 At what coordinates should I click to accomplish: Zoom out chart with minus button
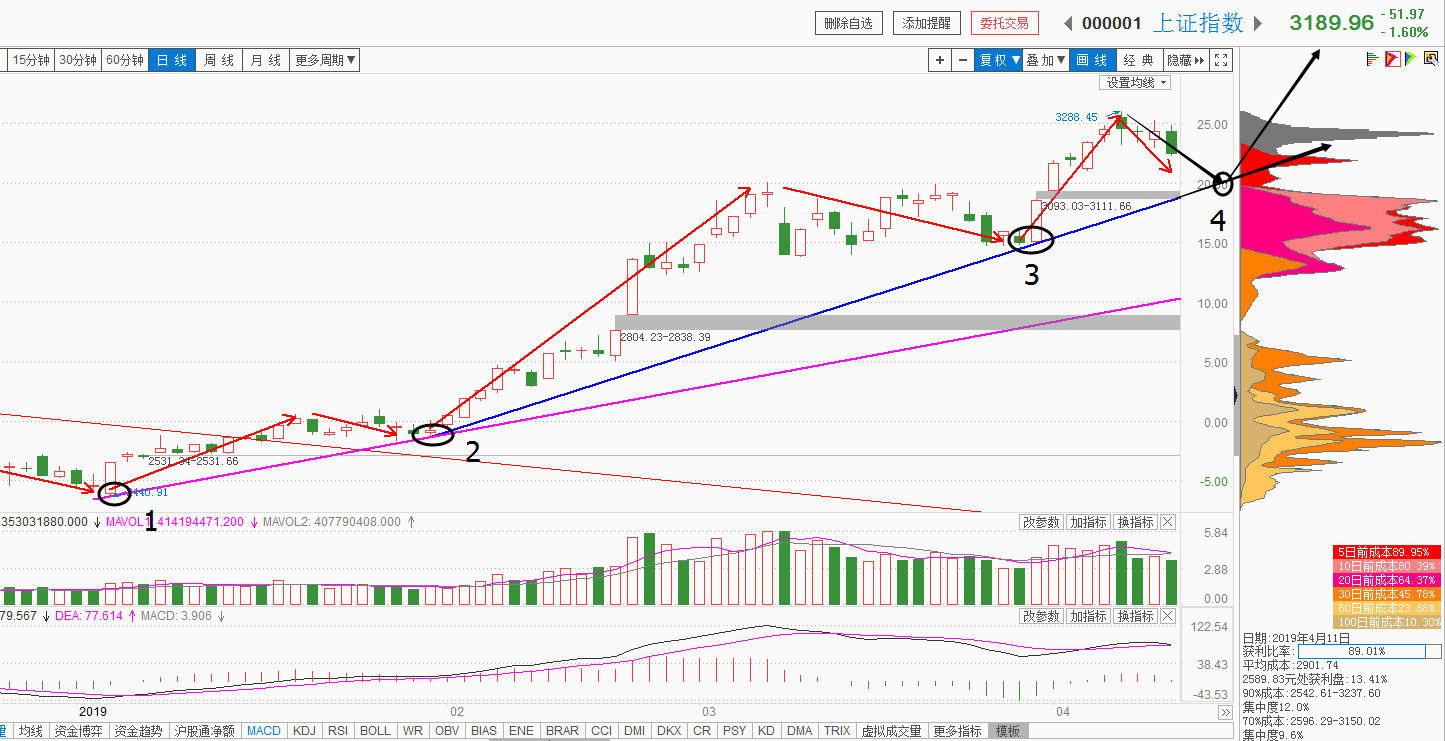(963, 60)
